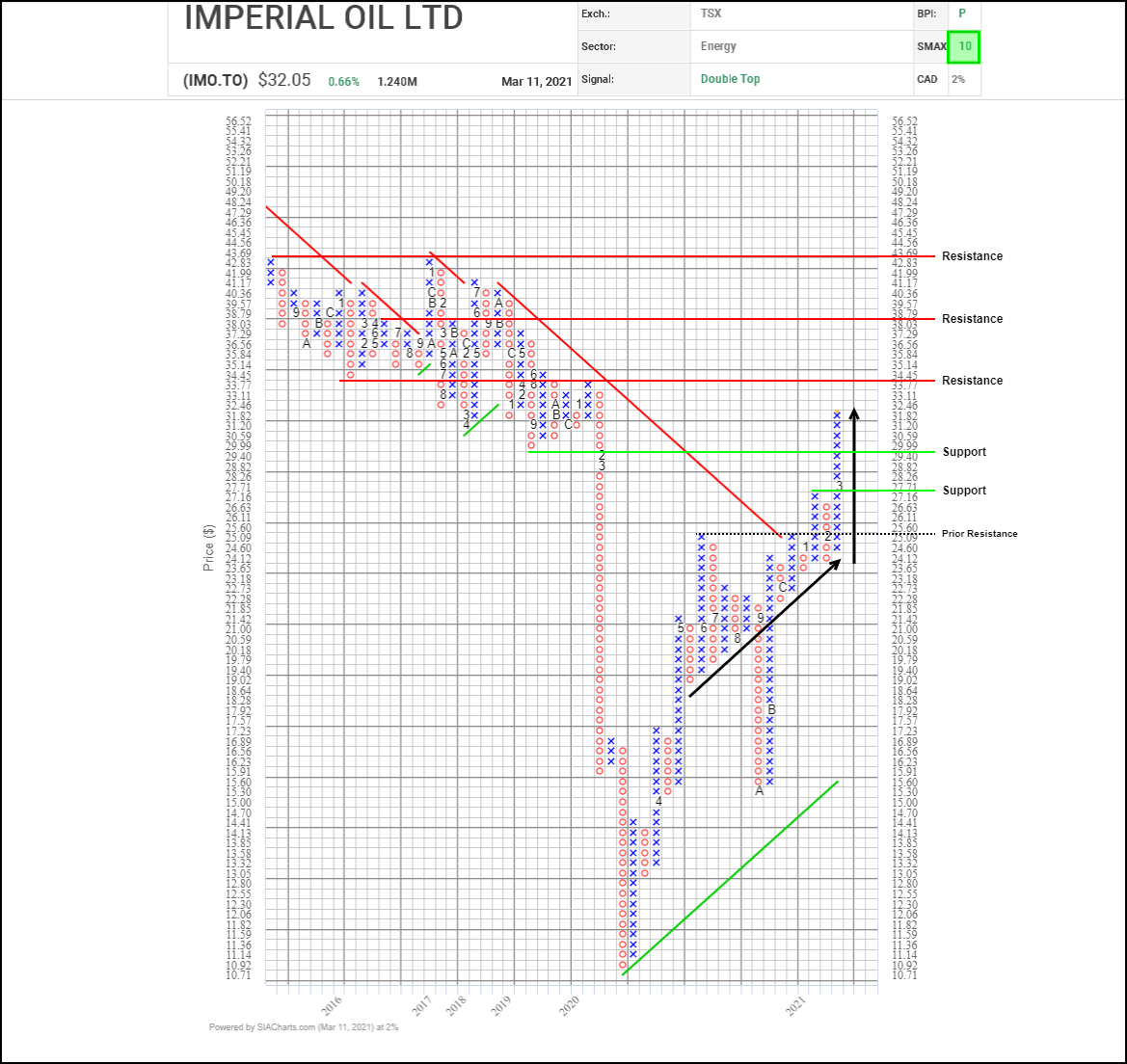Click the TSX exchange value

click(711, 14)
